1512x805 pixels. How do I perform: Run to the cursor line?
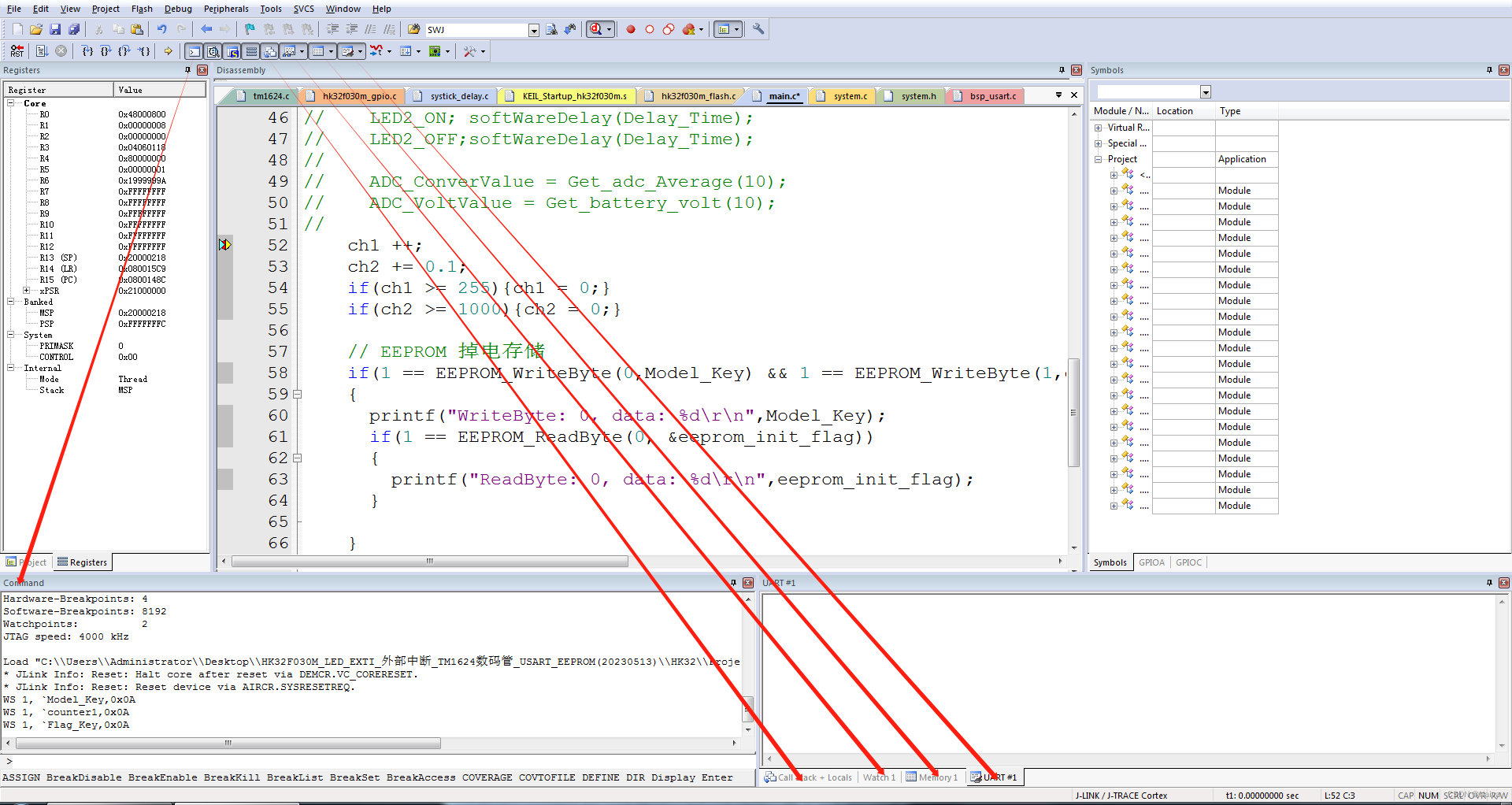pyautogui.click(x=143, y=51)
